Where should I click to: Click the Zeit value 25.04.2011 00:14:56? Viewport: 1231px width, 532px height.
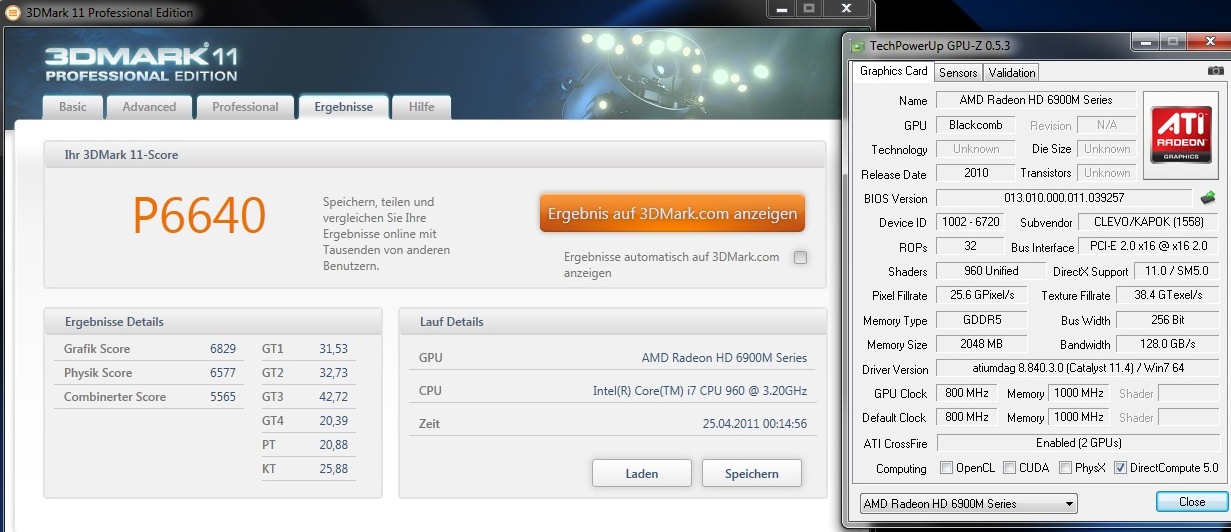[x=755, y=424]
